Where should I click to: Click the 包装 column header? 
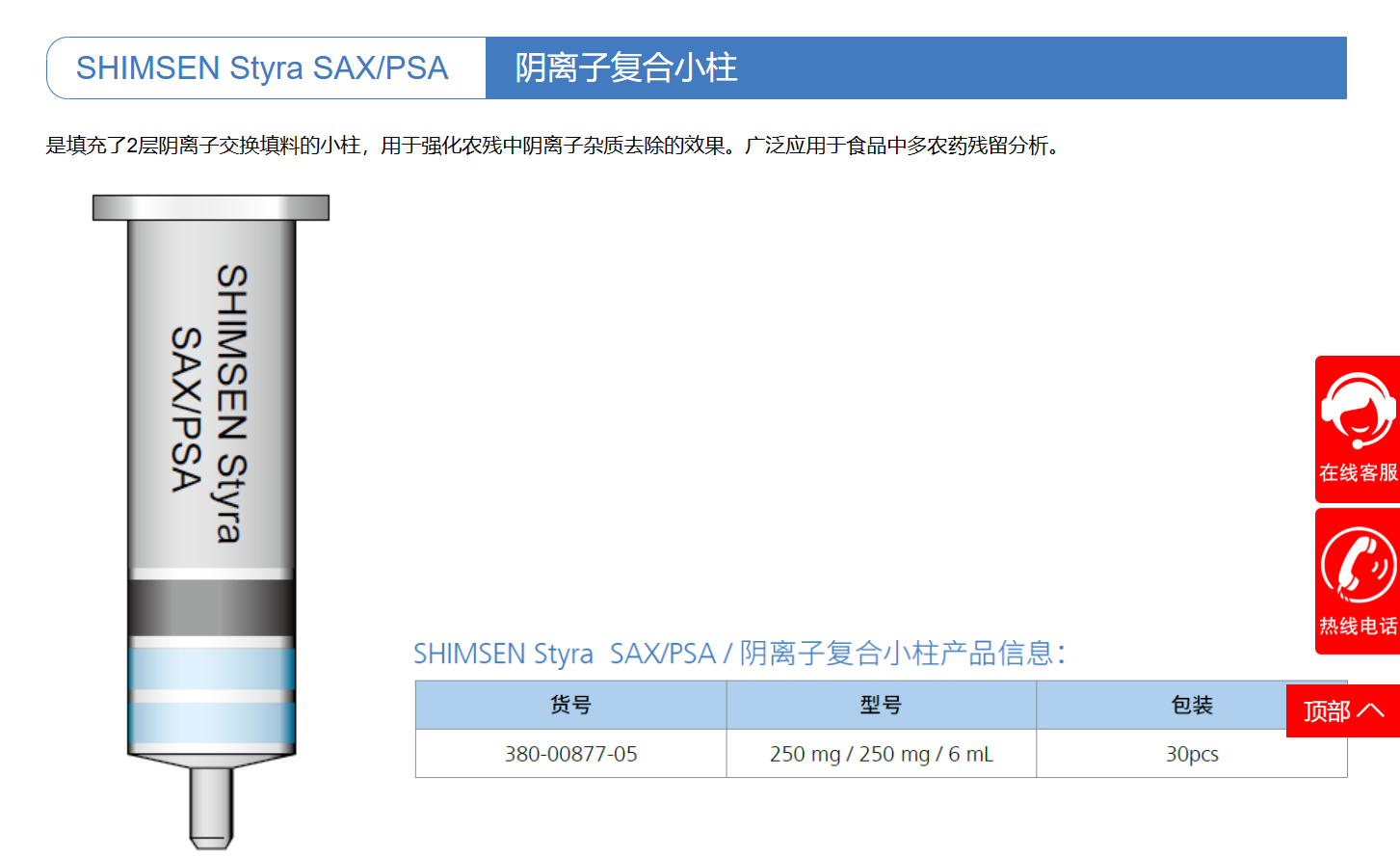point(1191,706)
